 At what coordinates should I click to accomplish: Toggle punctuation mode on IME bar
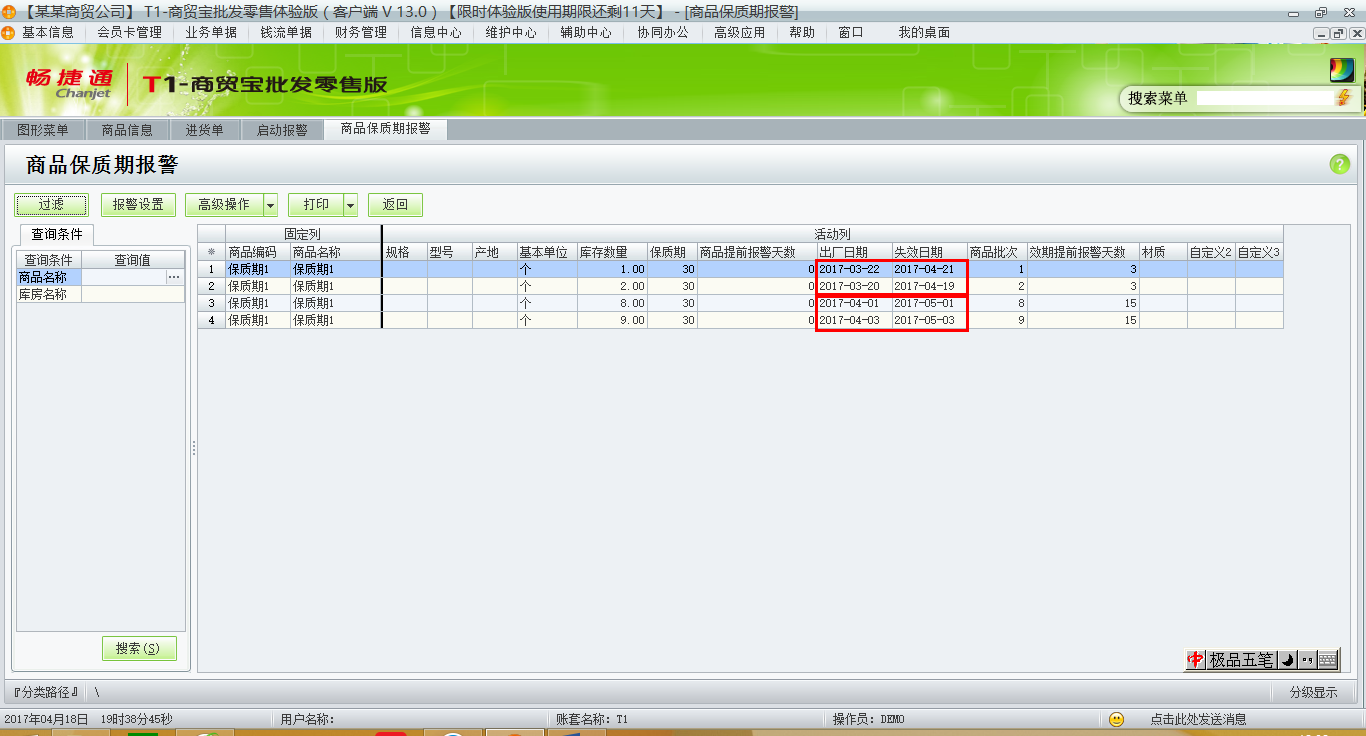coord(1306,660)
